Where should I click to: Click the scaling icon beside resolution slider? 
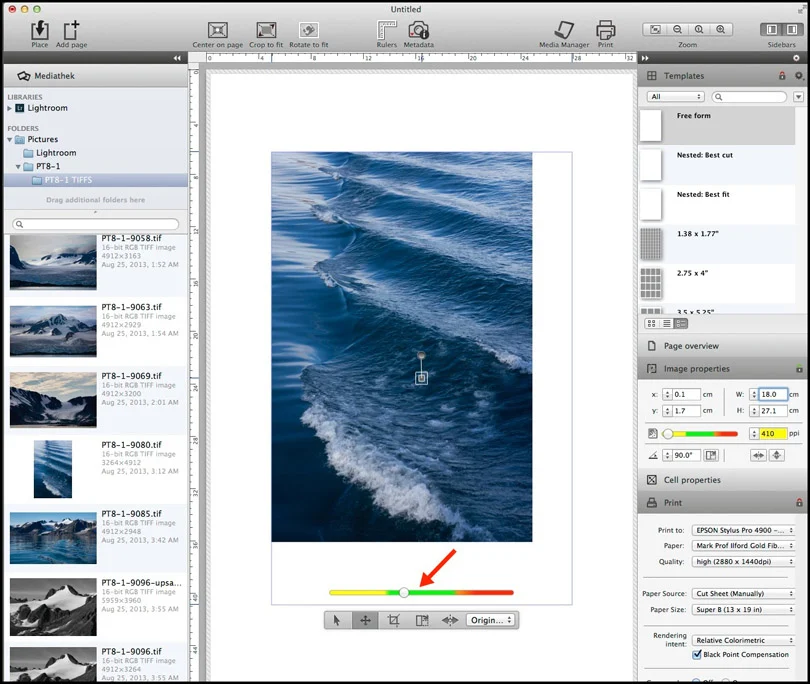click(652, 433)
